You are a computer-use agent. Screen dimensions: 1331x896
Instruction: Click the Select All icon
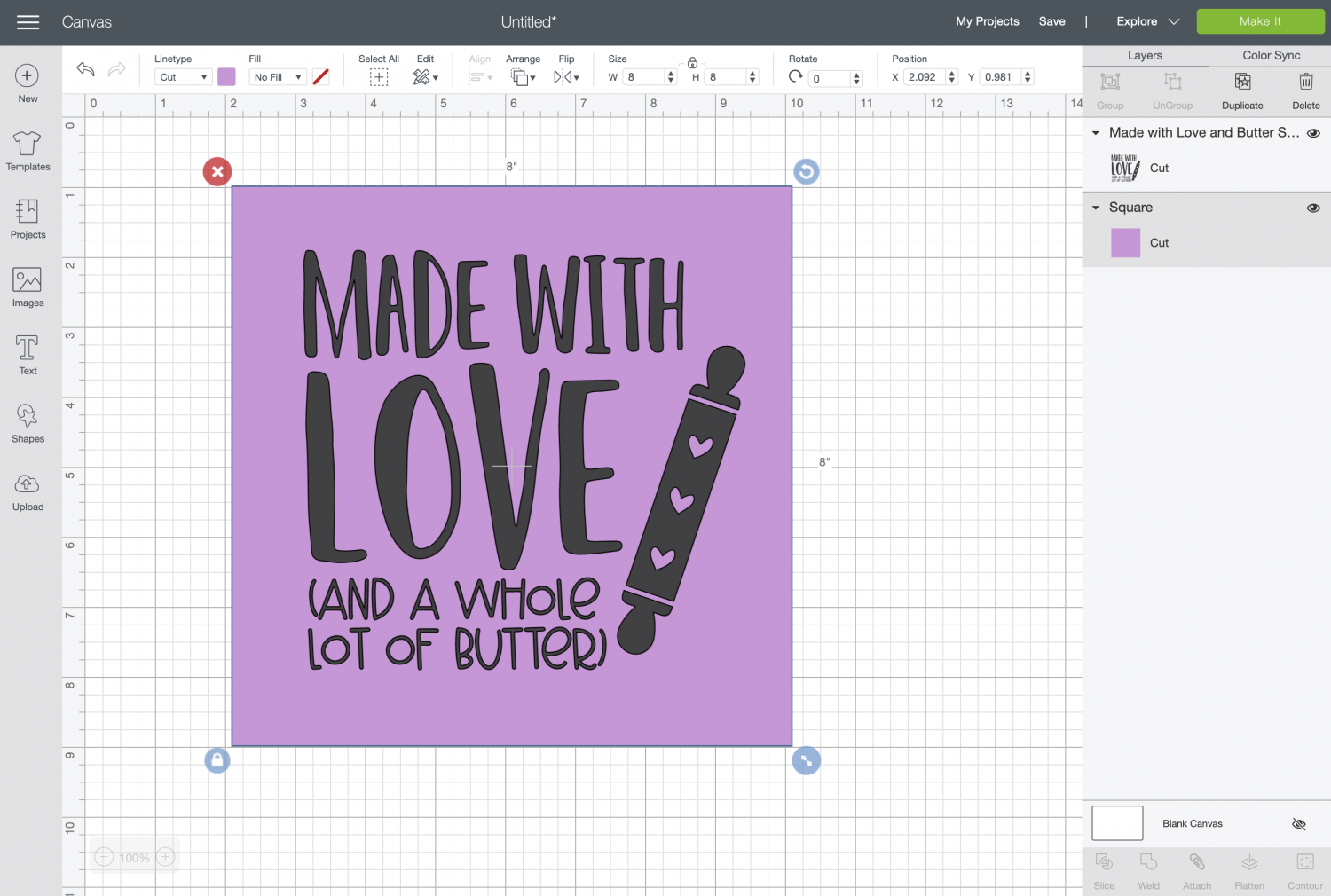(x=379, y=77)
